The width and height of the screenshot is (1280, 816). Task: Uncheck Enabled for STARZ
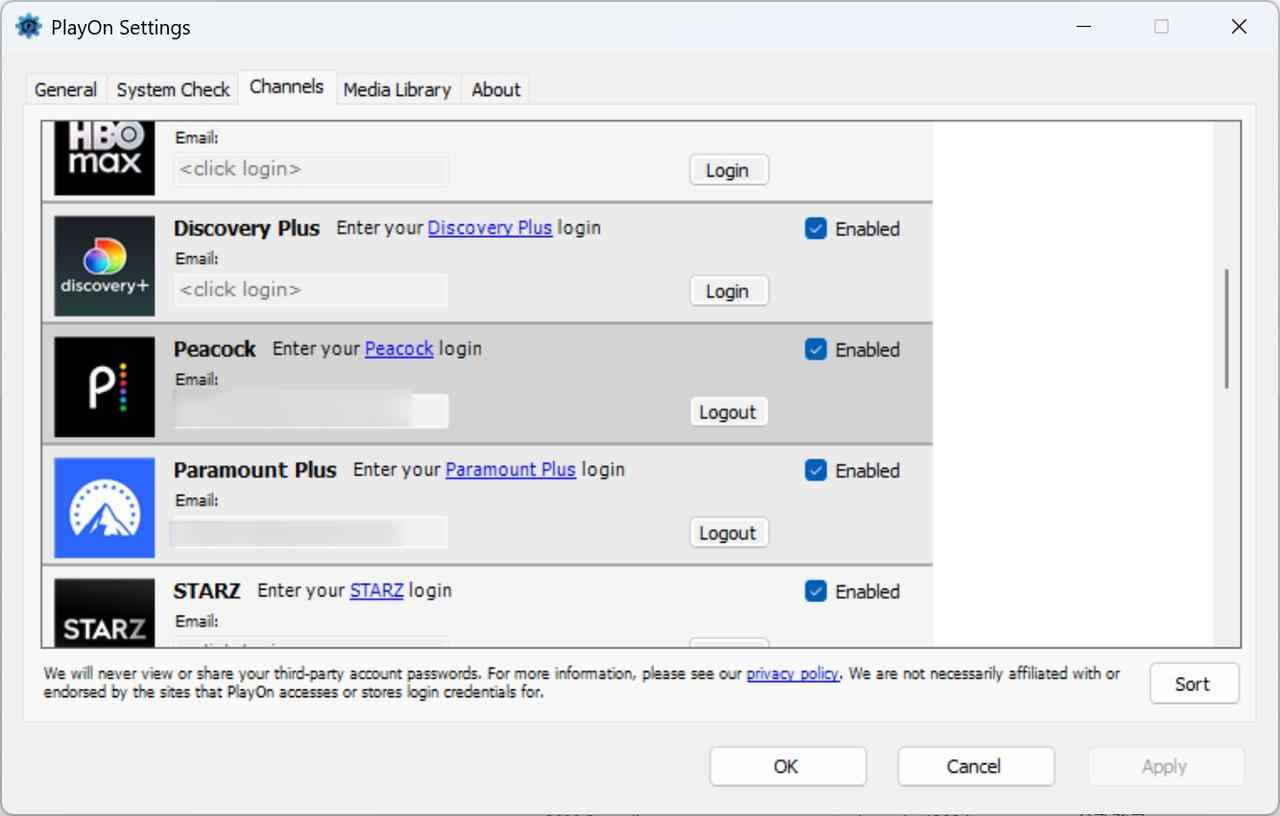(816, 591)
